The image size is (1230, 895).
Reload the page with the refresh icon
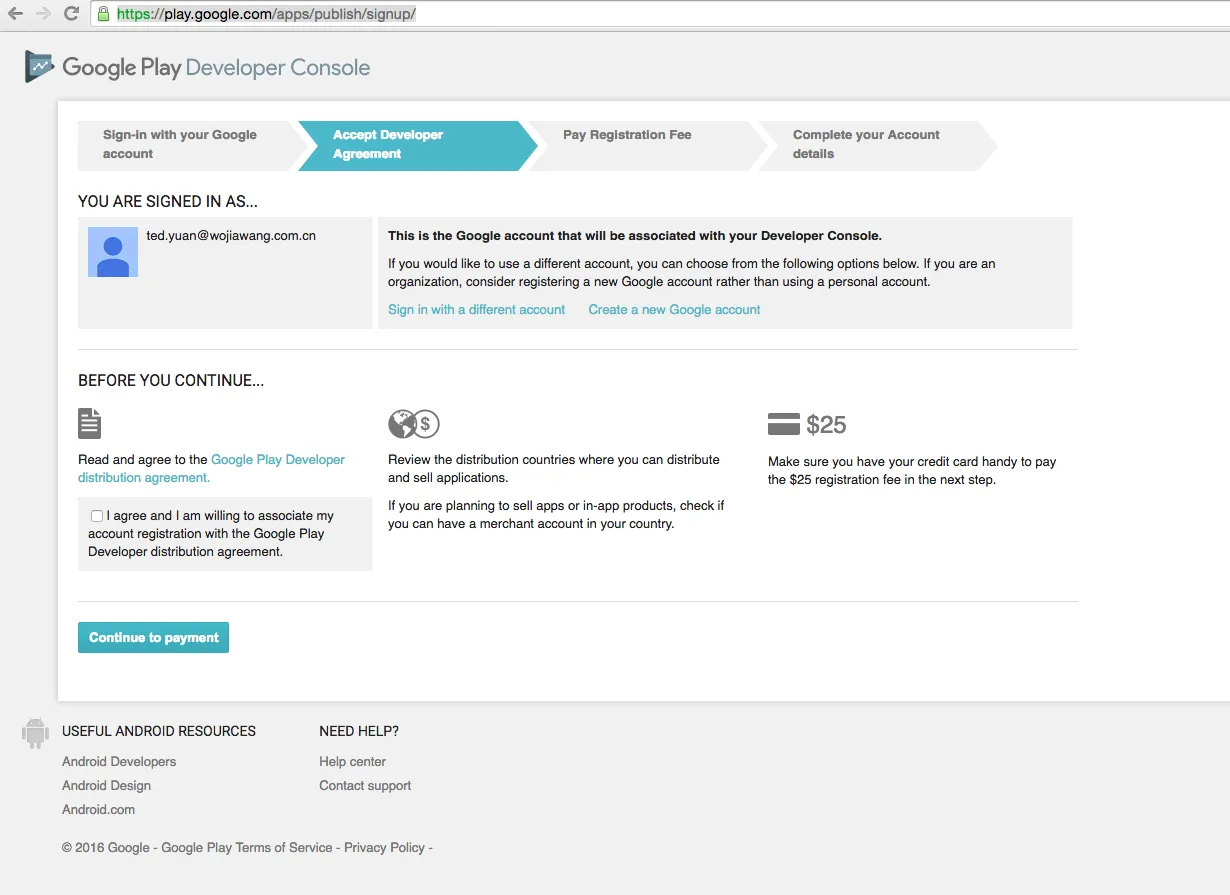(x=71, y=14)
